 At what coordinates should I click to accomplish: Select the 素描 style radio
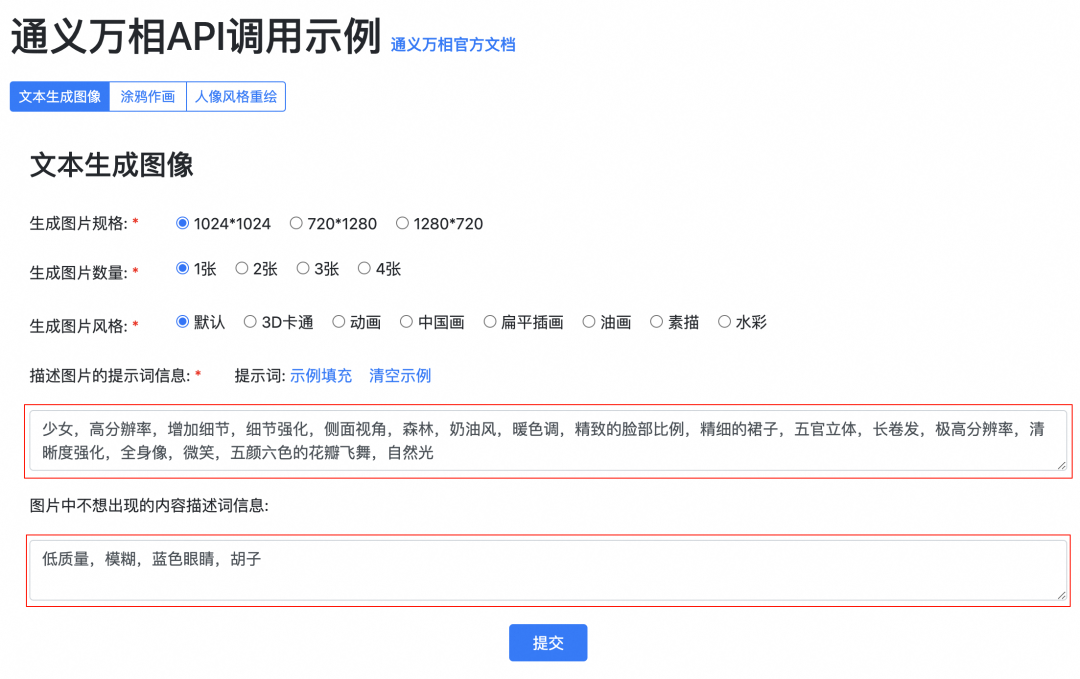coord(656,322)
